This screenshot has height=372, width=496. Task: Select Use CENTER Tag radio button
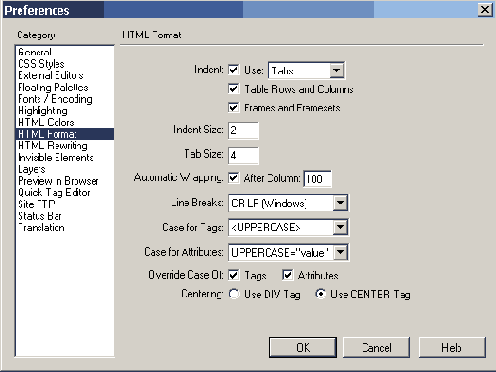pyautogui.click(x=320, y=294)
